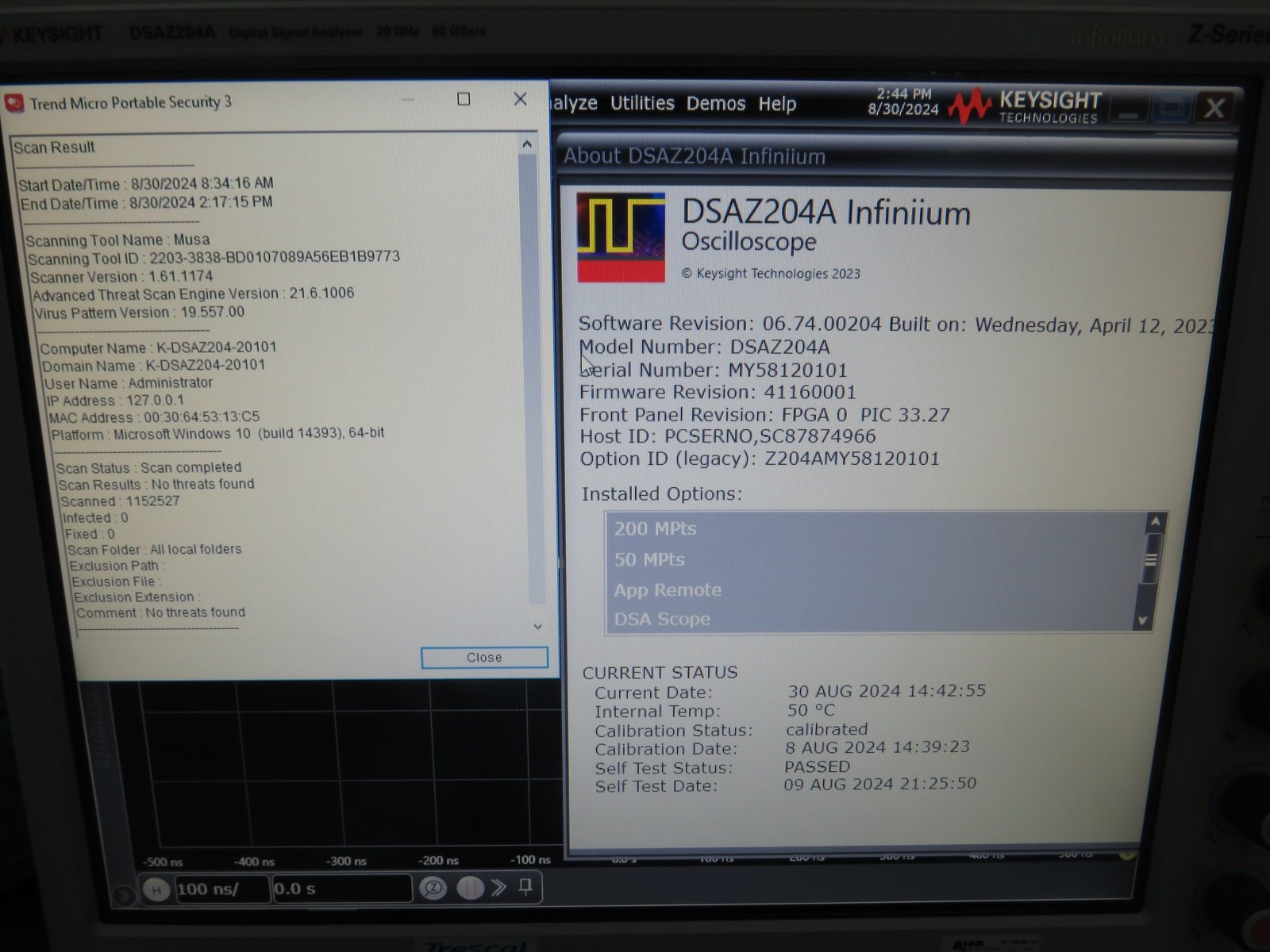Click the Self Test Date 09 AUG 2024 value

pyautogui.click(x=879, y=784)
